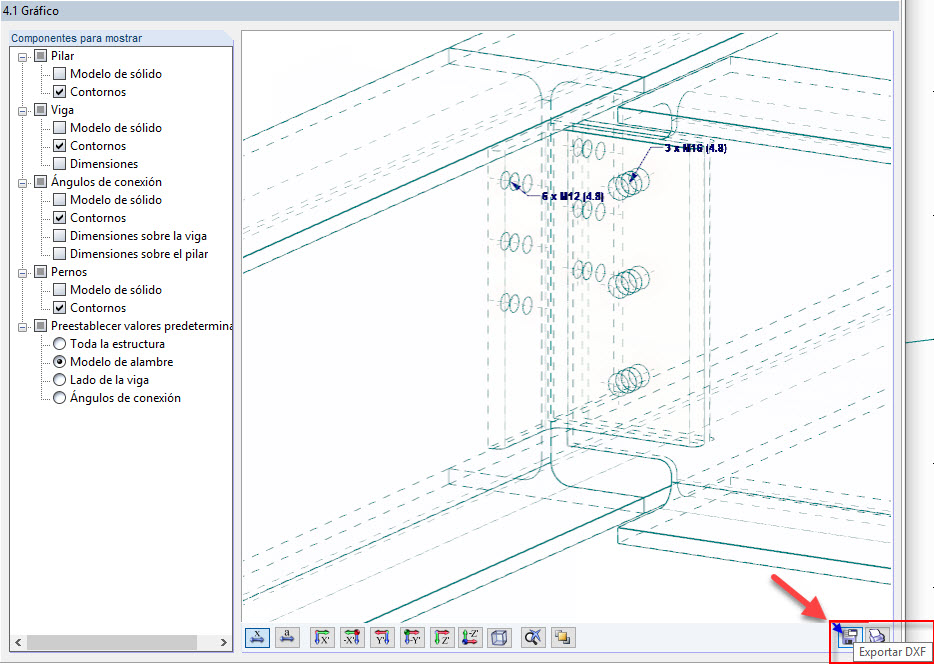Select the Ángulos de conexión preset radio
This screenshot has width=934, height=664.
(x=59, y=398)
